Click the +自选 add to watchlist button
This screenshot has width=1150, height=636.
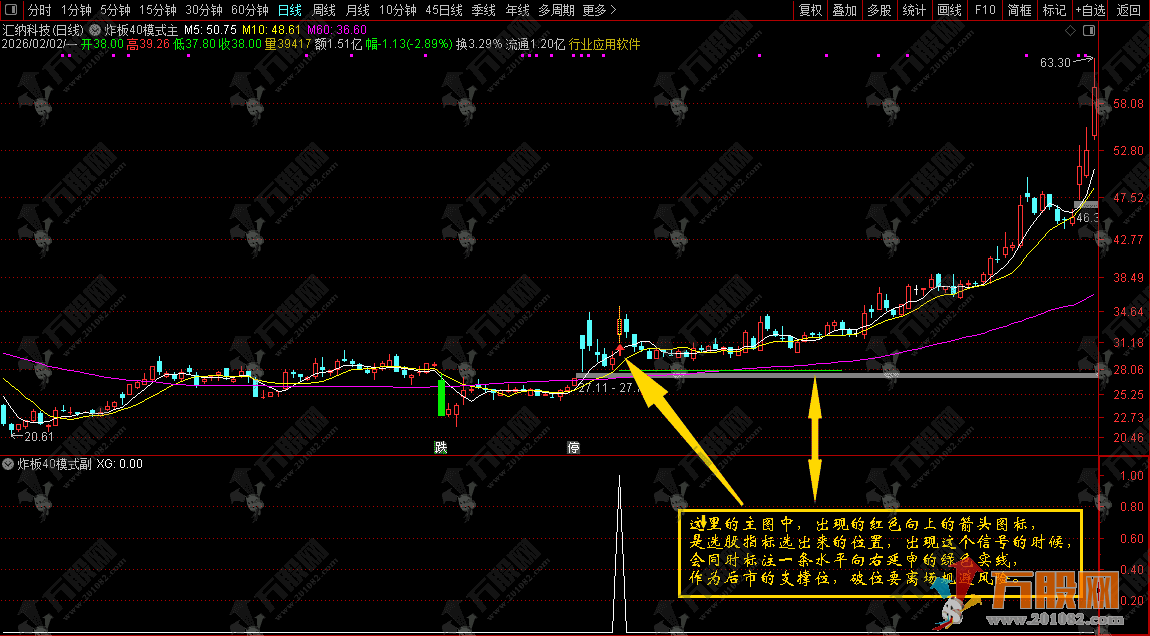1091,10
